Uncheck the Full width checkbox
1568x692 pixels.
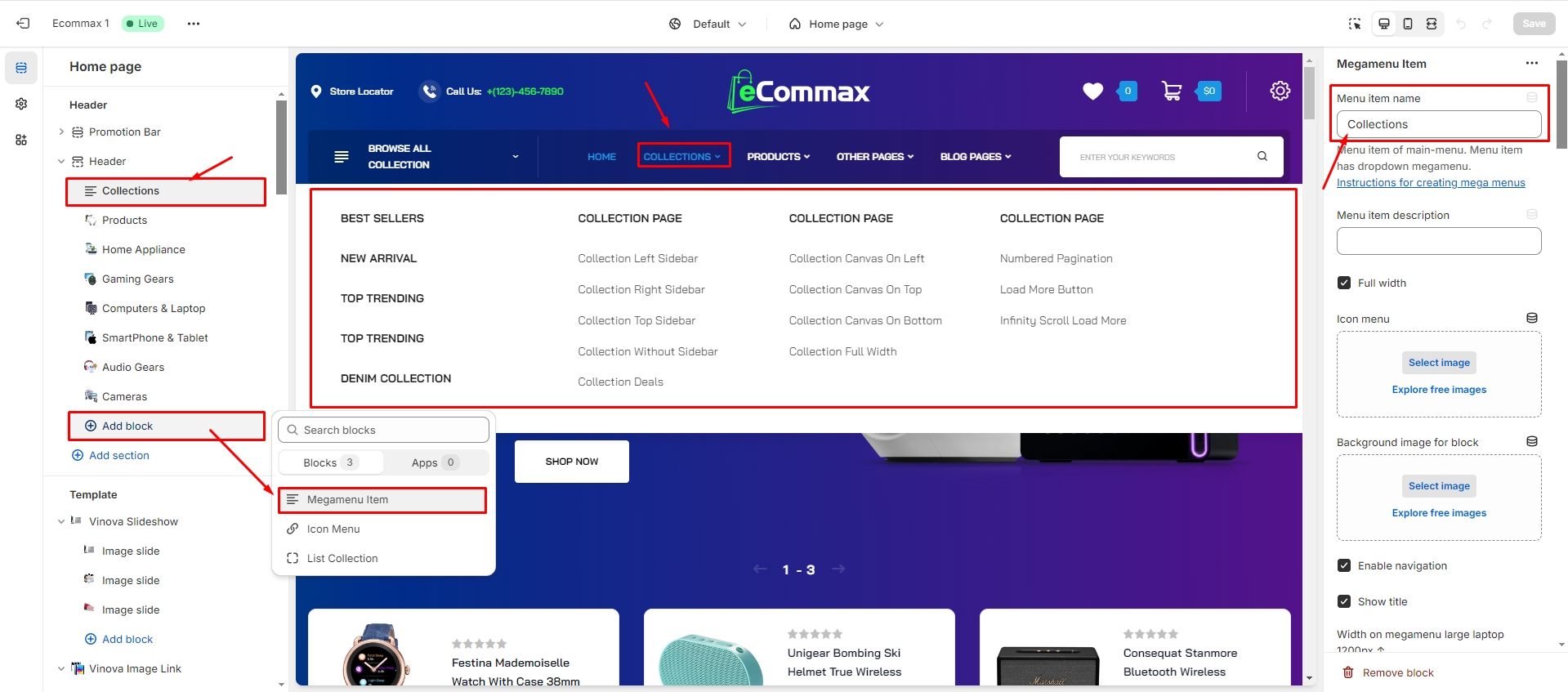point(1344,283)
